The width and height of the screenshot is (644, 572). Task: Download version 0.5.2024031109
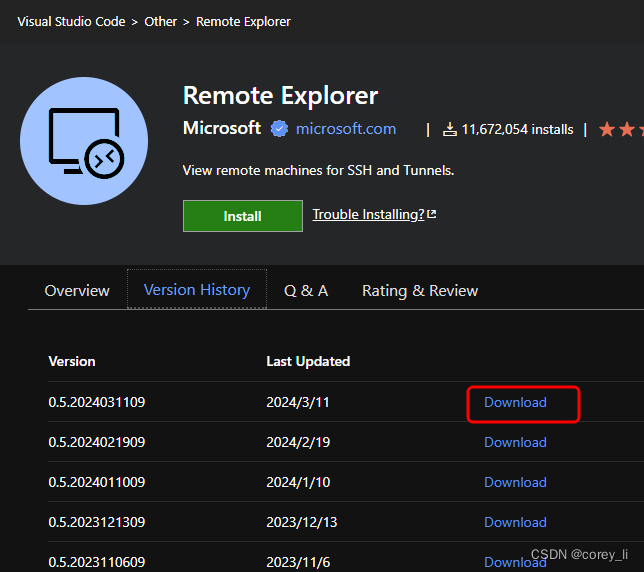pos(515,402)
